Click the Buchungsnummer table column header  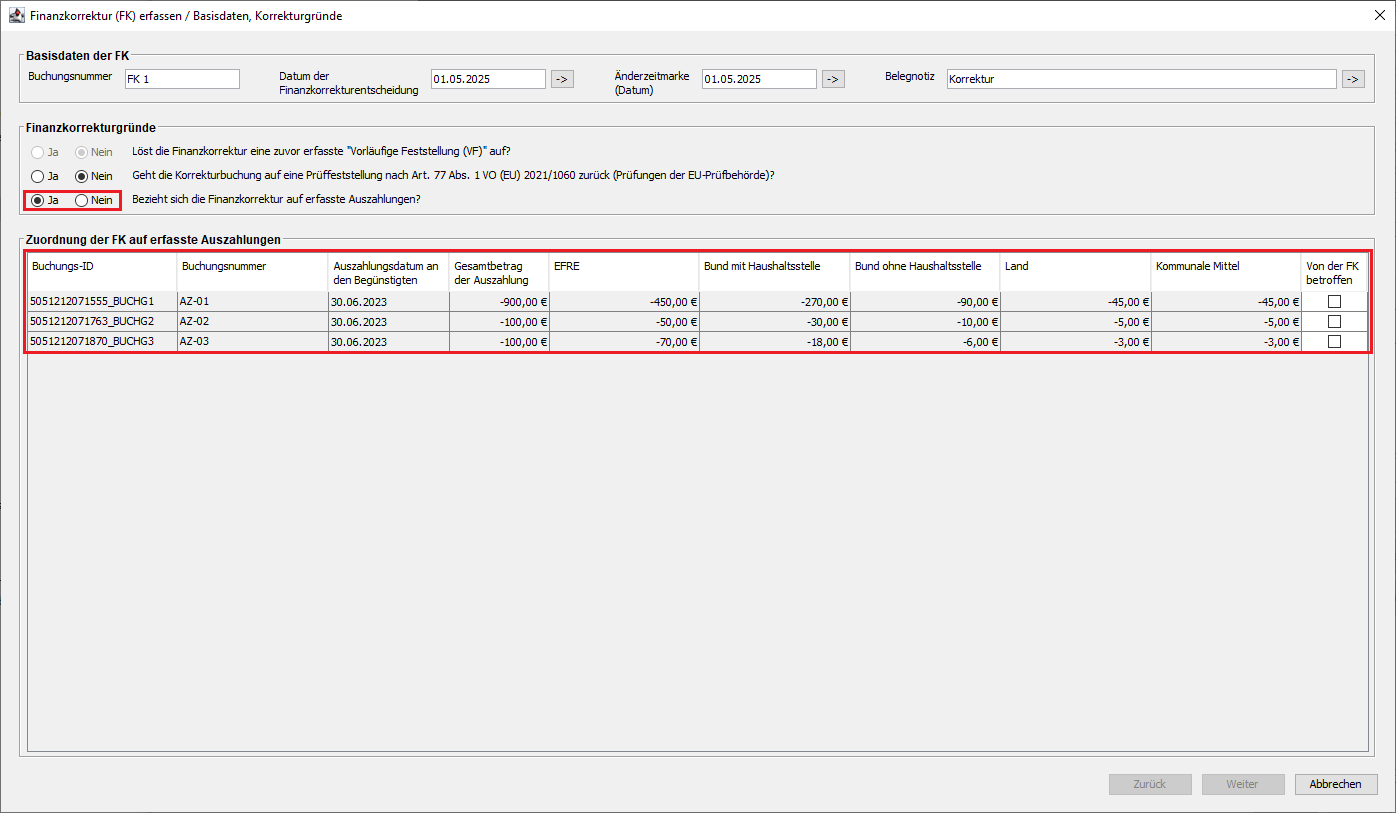coord(253,272)
